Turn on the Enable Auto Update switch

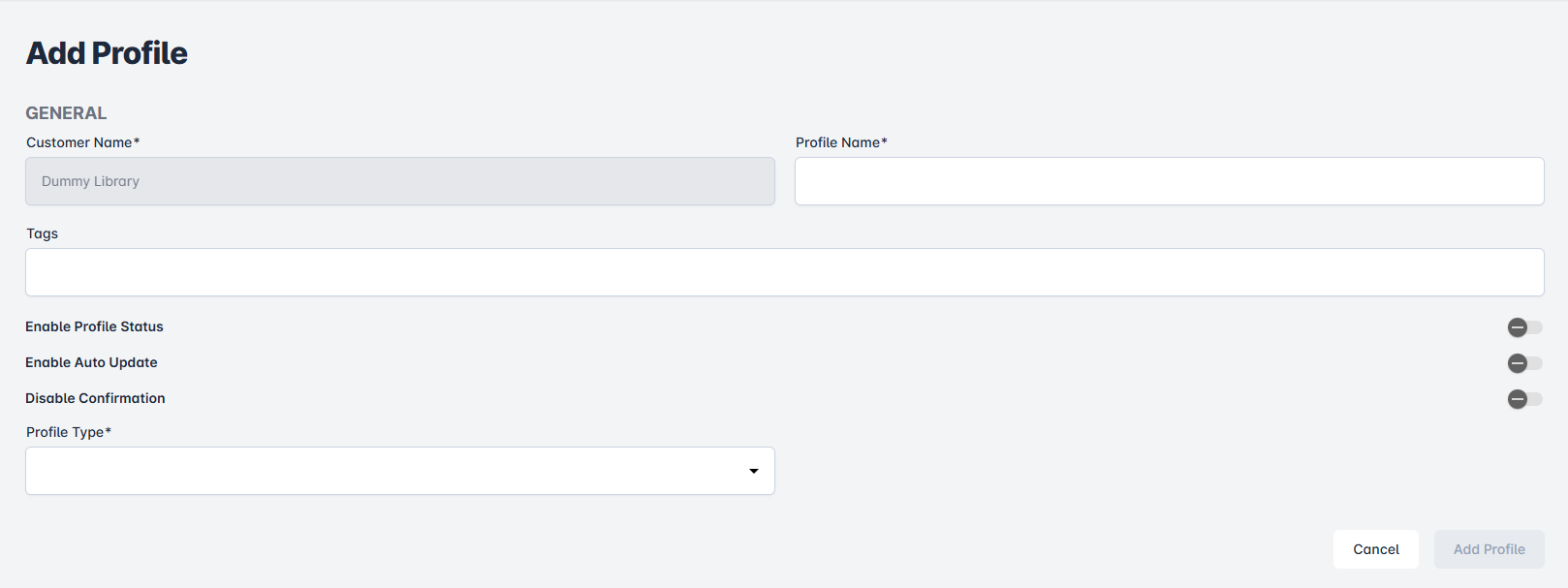click(x=1523, y=363)
